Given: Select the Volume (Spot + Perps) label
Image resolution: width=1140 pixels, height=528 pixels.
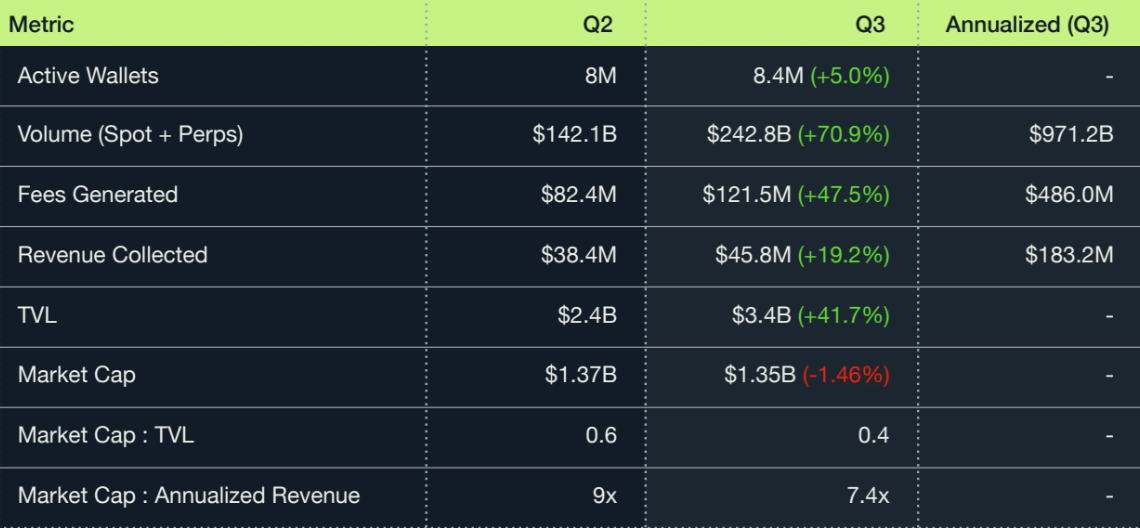Looking at the screenshot, I should (130, 135).
